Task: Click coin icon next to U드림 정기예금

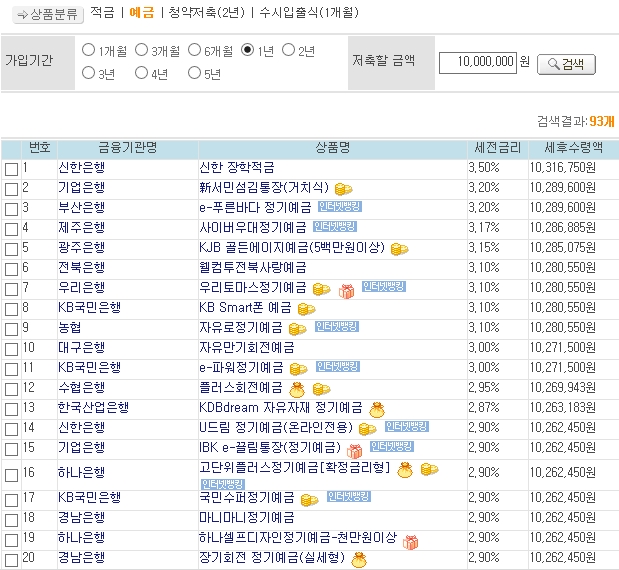Action: pyautogui.click(x=367, y=429)
